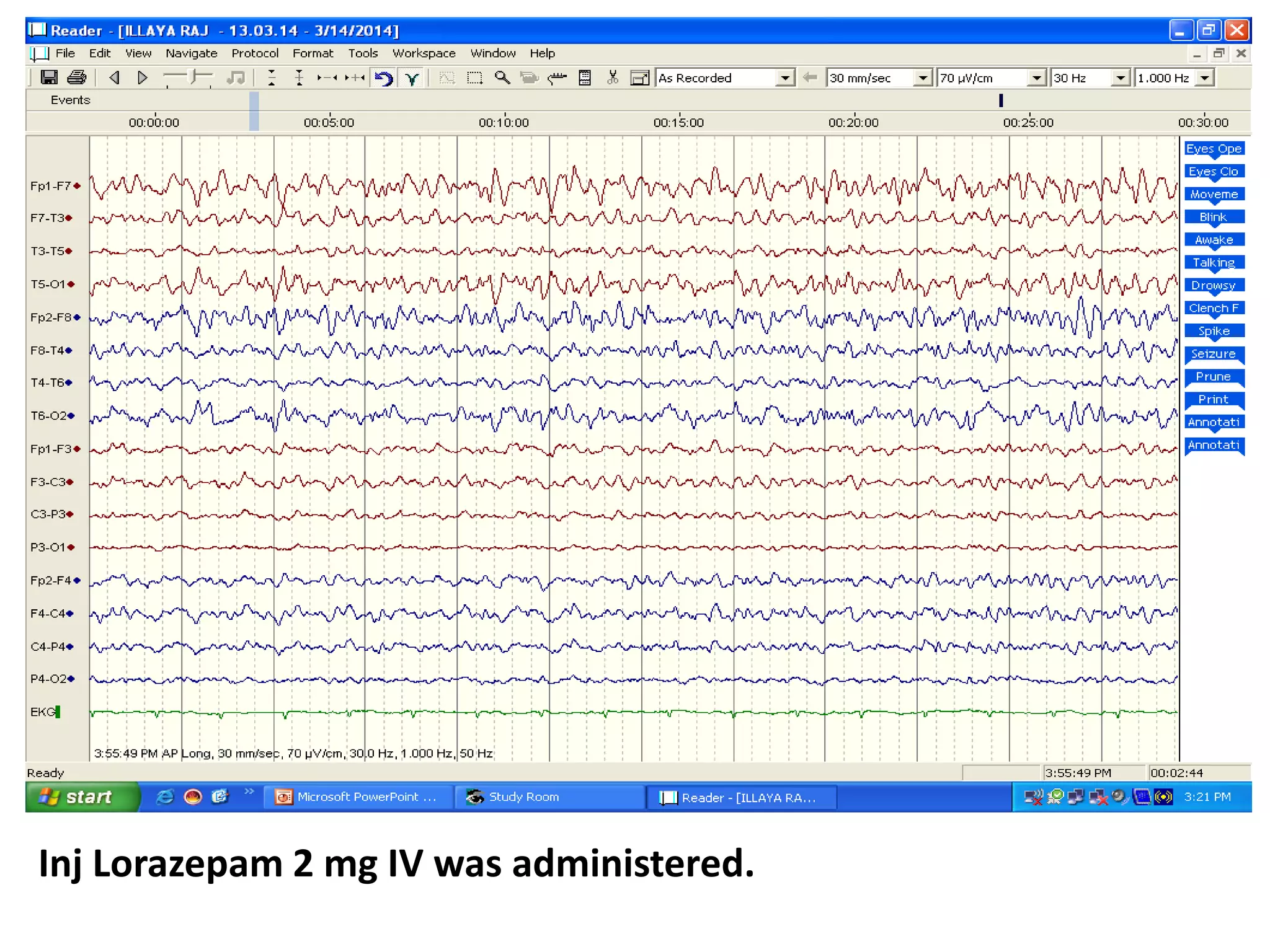Click the EKG channel label
The width and height of the screenshot is (1270, 952).
pyautogui.click(x=43, y=712)
